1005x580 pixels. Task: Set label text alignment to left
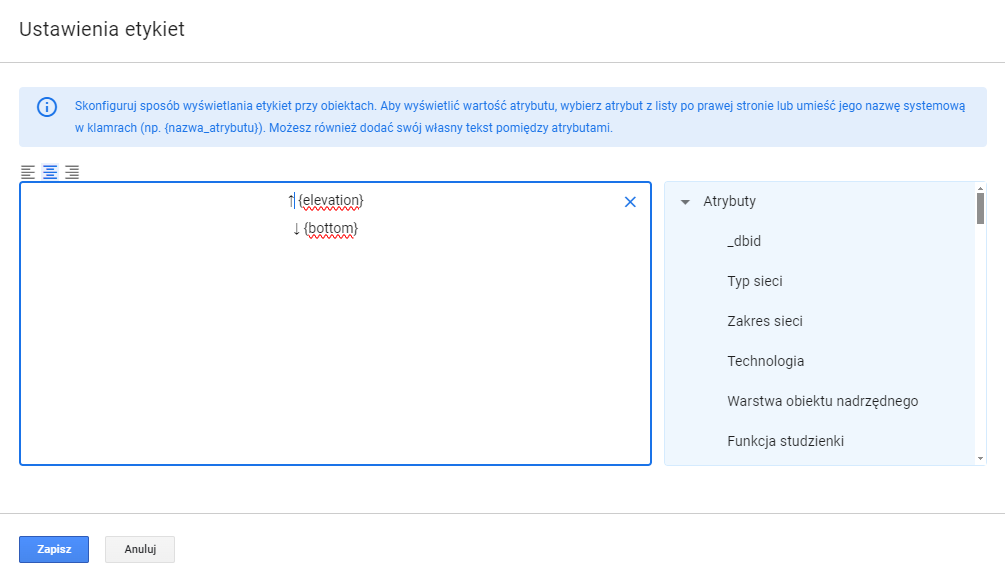(x=28, y=172)
